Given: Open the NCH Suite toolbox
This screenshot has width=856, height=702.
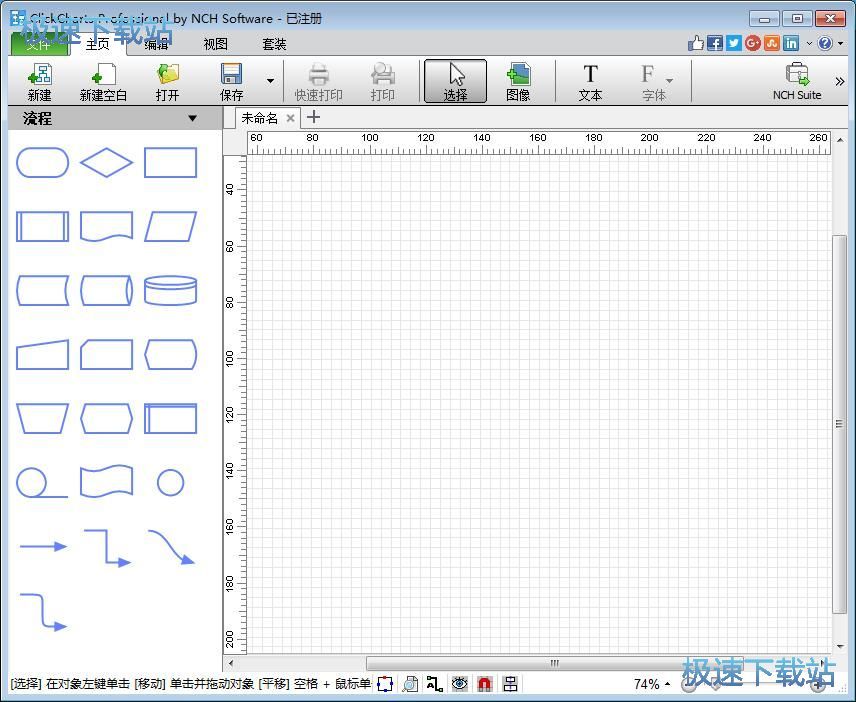Looking at the screenshot, I should coord(797,82).
